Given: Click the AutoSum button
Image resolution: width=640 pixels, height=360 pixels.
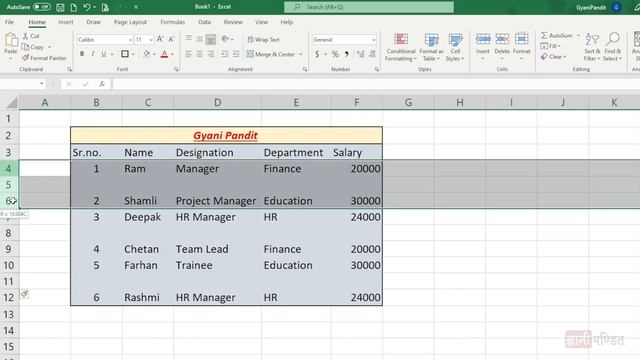Looking at the screenshot, I should point(557,36).
